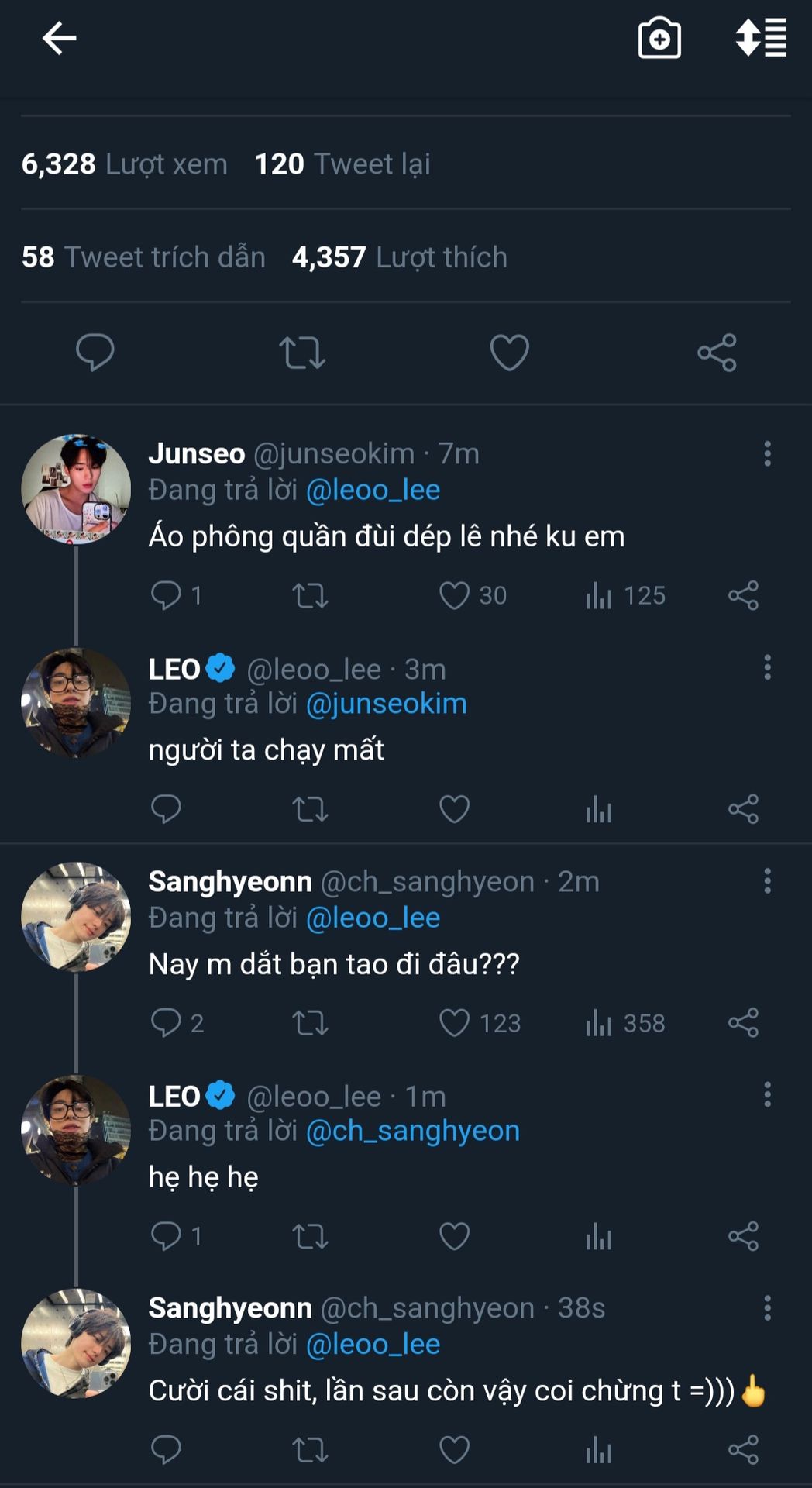Like Sanghyeonn's reply with 123 likes

coord(455,1023)
